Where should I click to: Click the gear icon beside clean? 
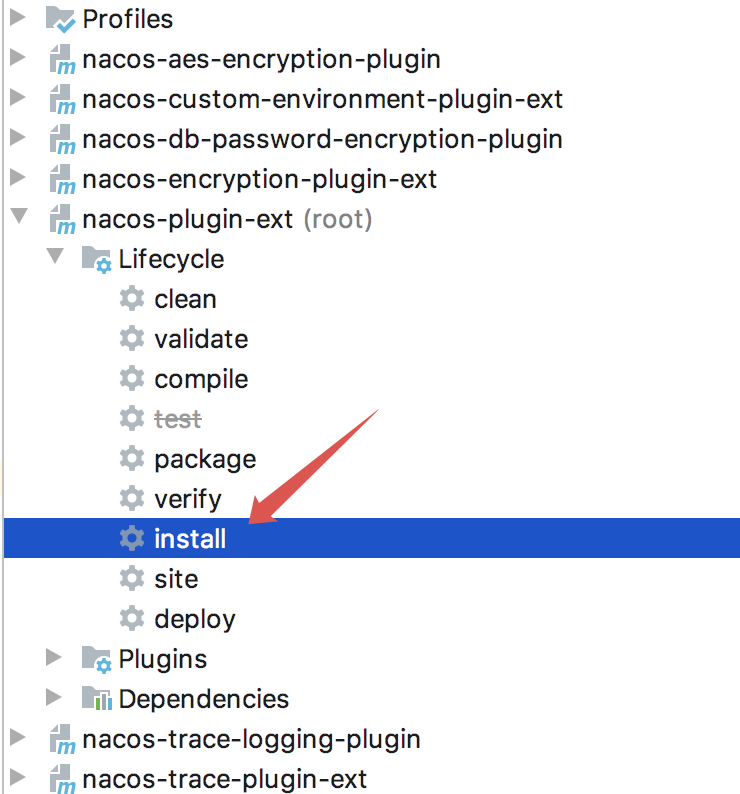click(x=131, y=299)
